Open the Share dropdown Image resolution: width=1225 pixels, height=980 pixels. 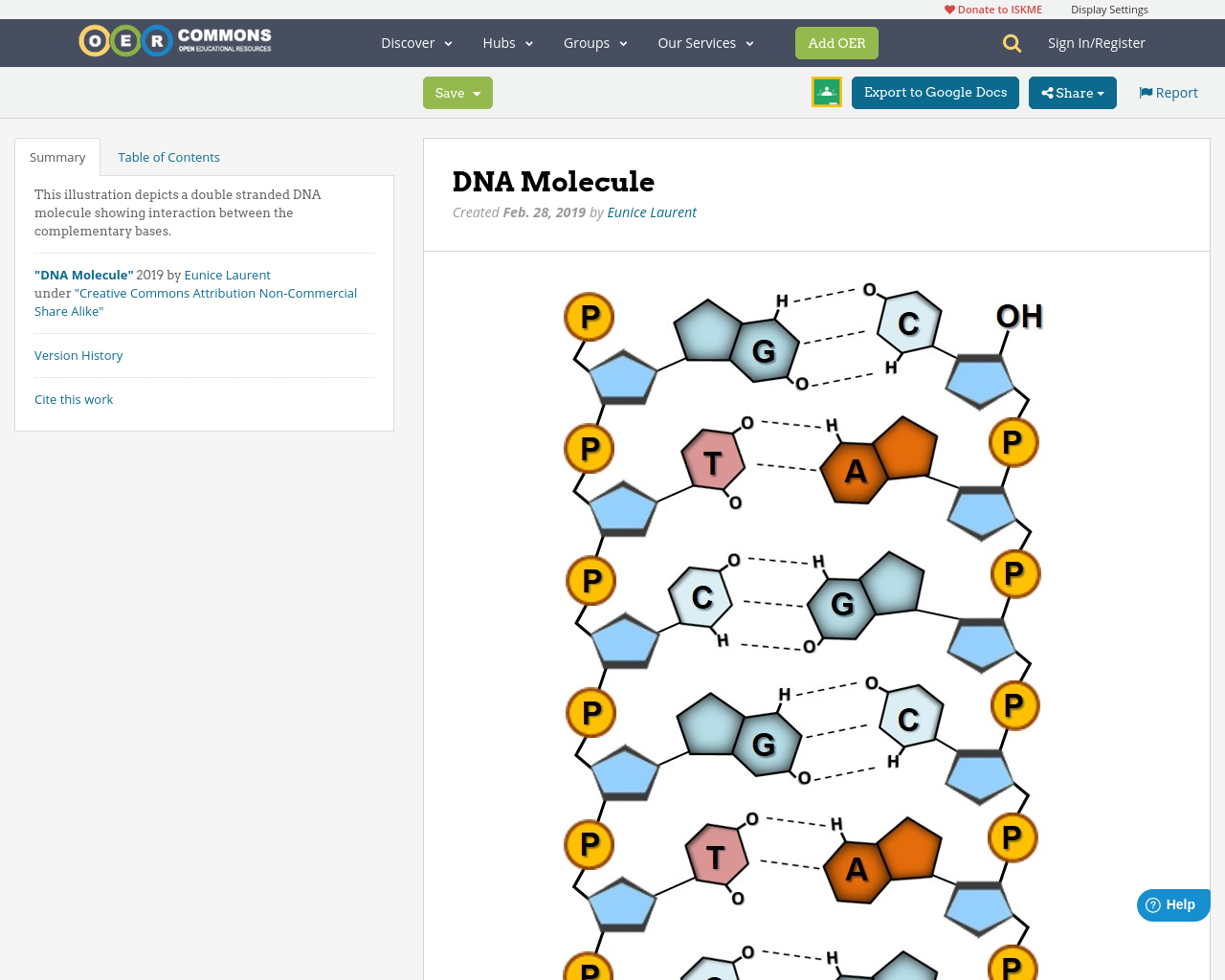pos(1072,92)
